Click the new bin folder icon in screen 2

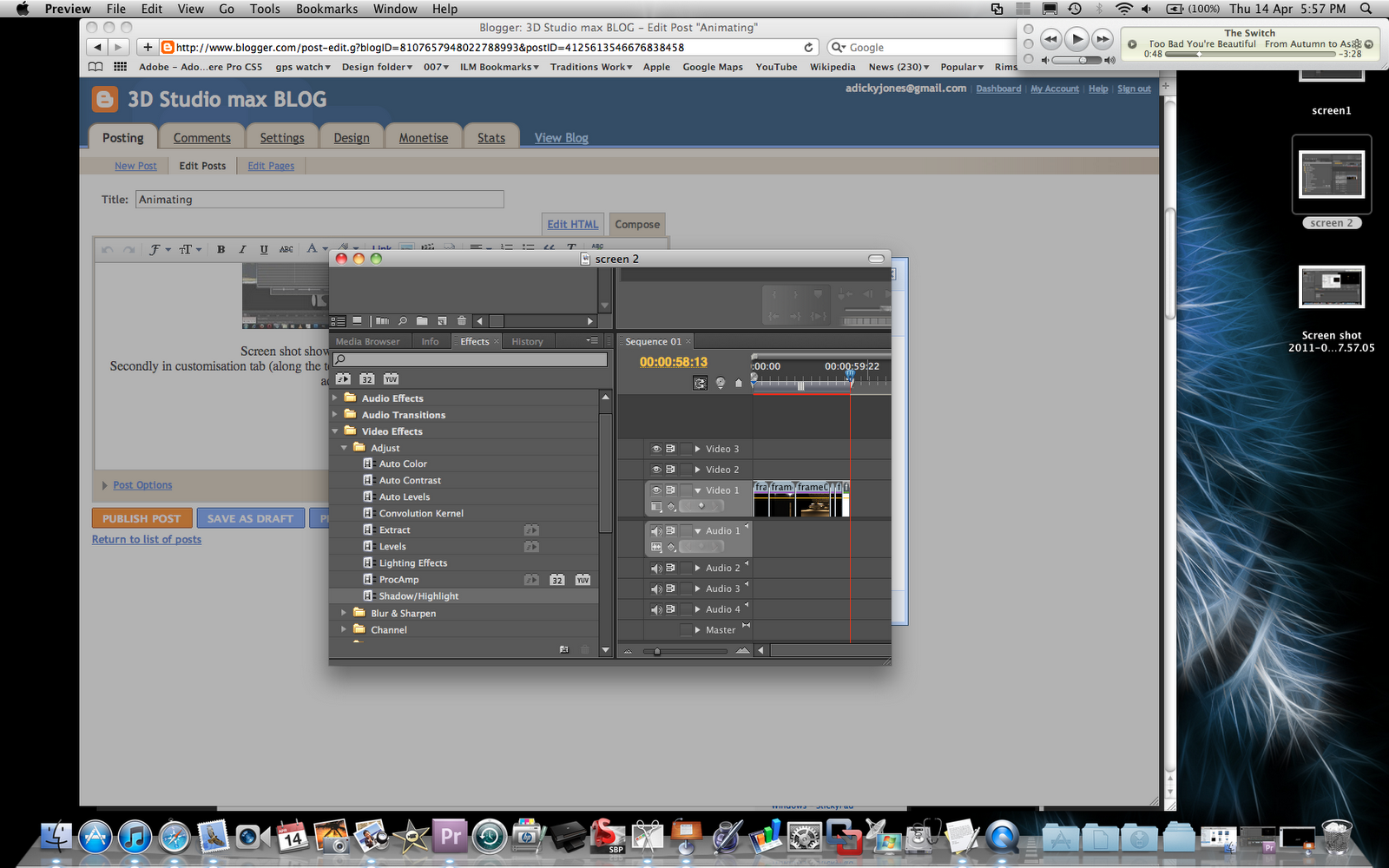tap(422, 321)
